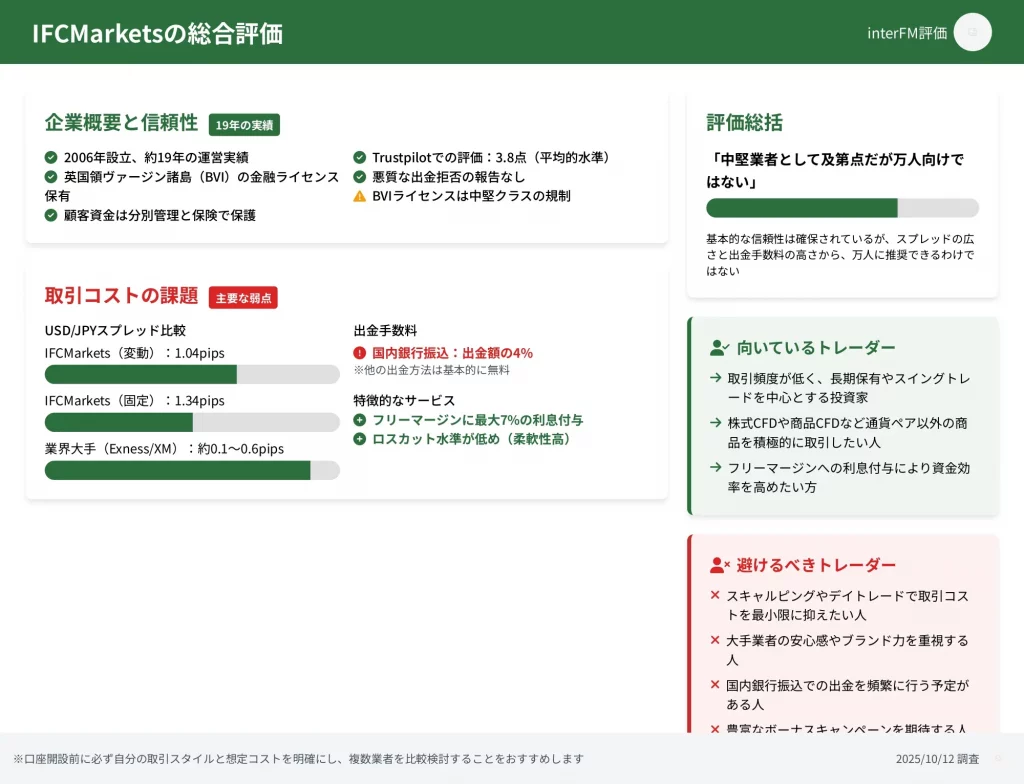Click the person-x icon by 避けるべきトレーダー
1024x784 pixels.
(720, 565)
